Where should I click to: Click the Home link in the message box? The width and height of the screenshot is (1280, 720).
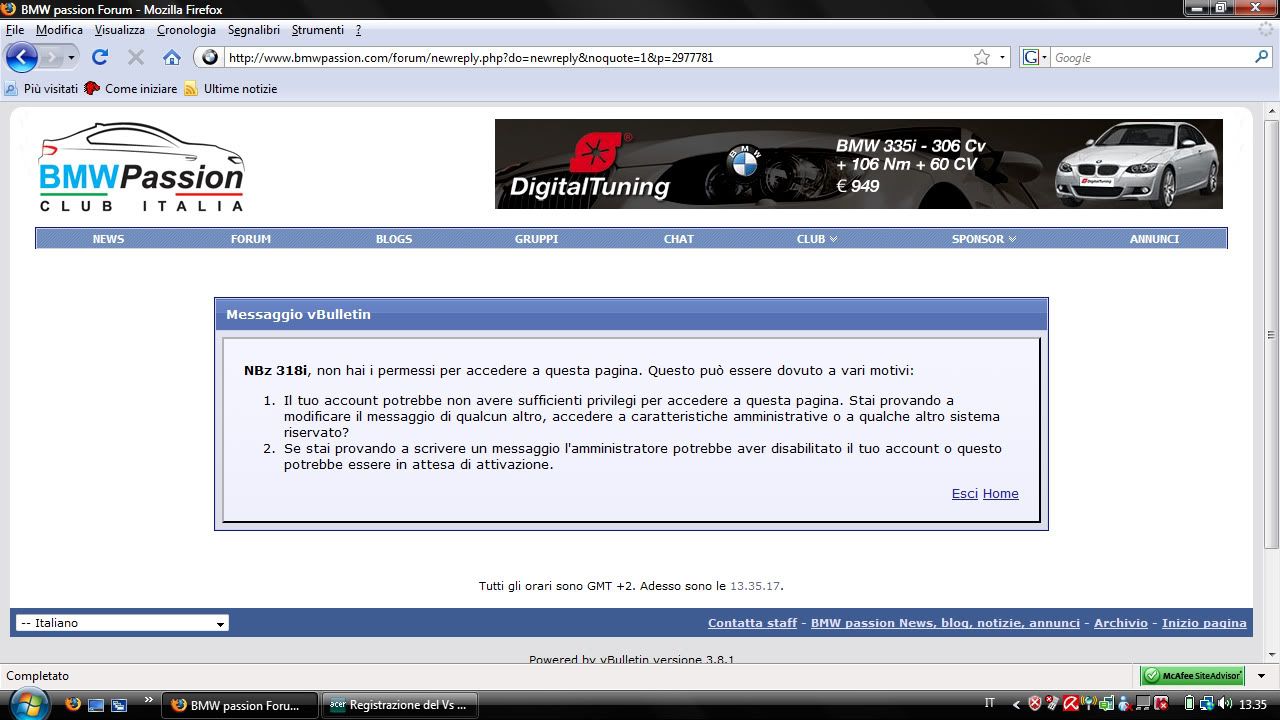1001,493
